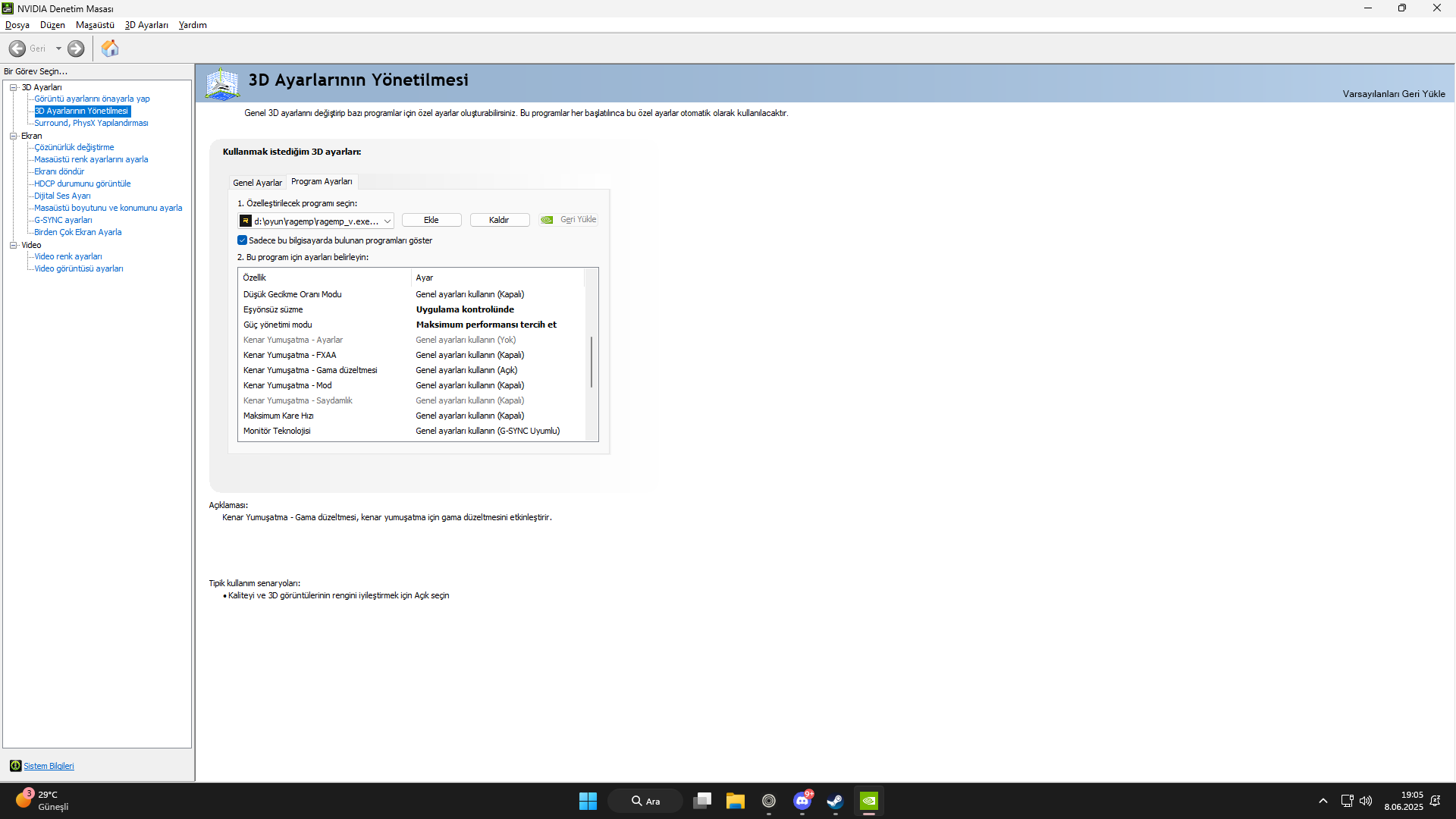Select G-SYNC ayarları in the tree
The width and height of the screenshot is (1456, 819).
(63, 220)
